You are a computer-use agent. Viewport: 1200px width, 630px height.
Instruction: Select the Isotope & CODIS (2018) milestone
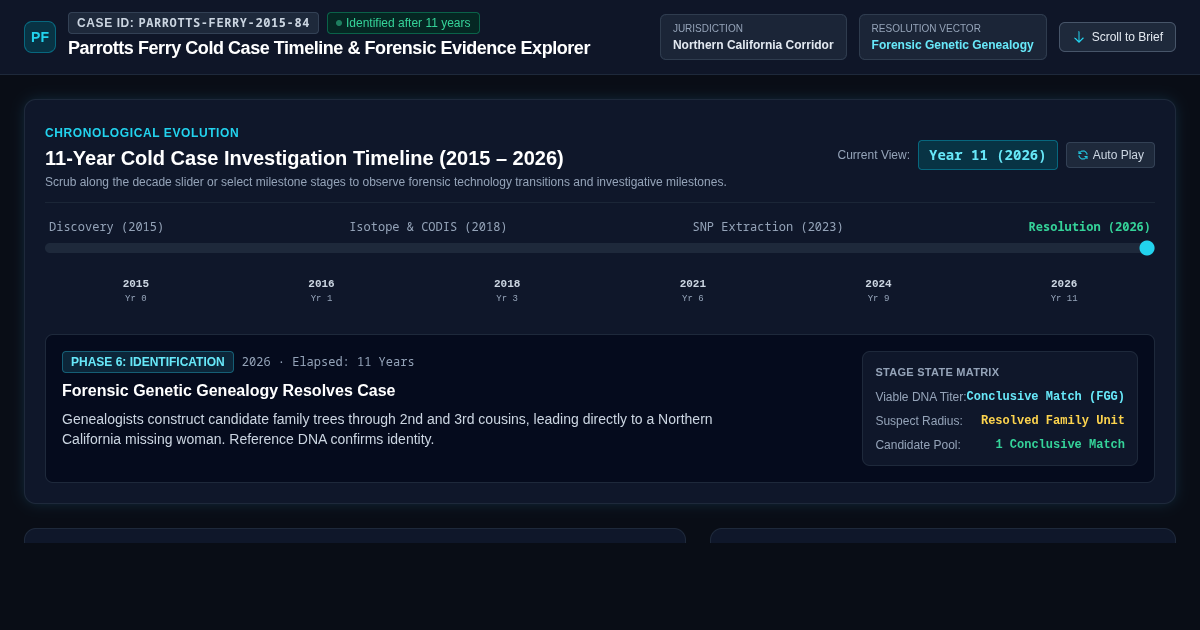click(x=428, y=227)
